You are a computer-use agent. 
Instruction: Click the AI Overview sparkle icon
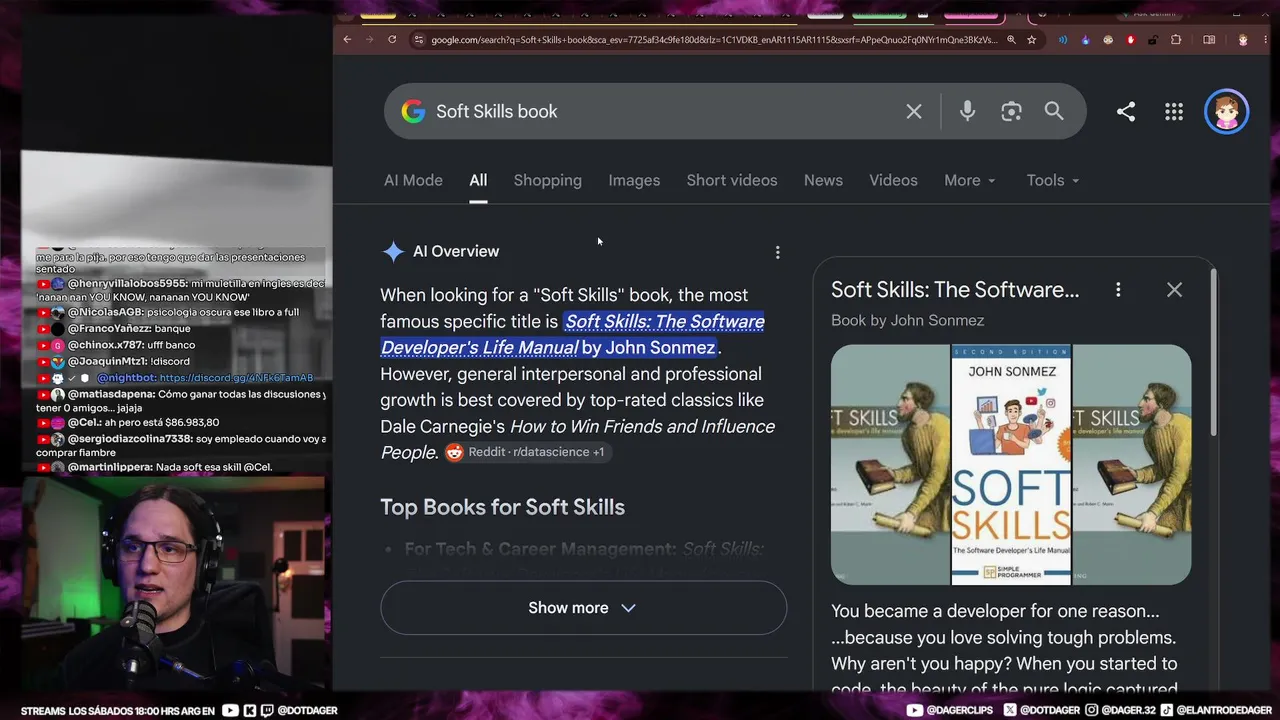393,252
